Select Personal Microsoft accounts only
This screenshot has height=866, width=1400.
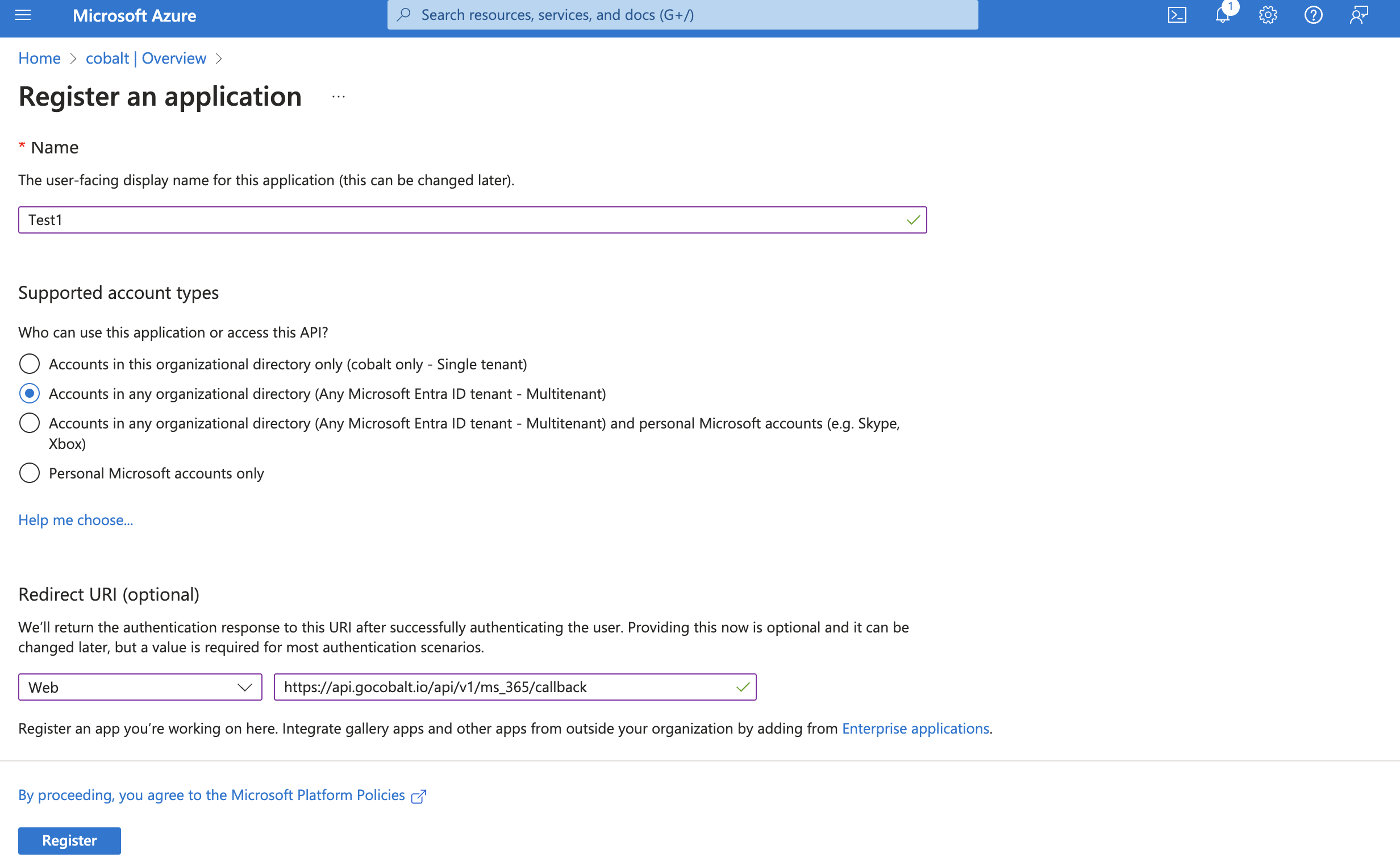click(x=29, y=473)
